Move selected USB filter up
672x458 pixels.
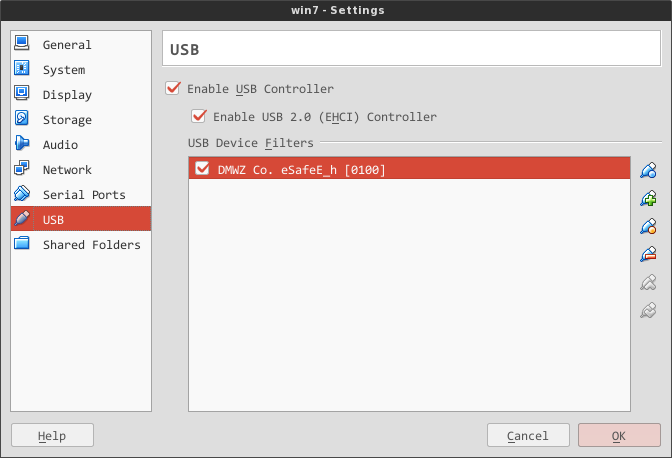648,283
